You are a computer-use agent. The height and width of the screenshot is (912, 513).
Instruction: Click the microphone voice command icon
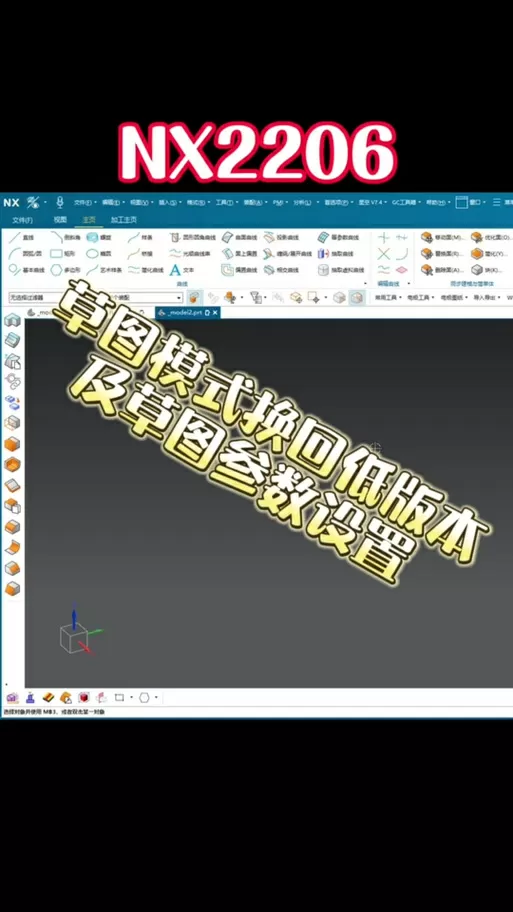[x=59, y=202]
